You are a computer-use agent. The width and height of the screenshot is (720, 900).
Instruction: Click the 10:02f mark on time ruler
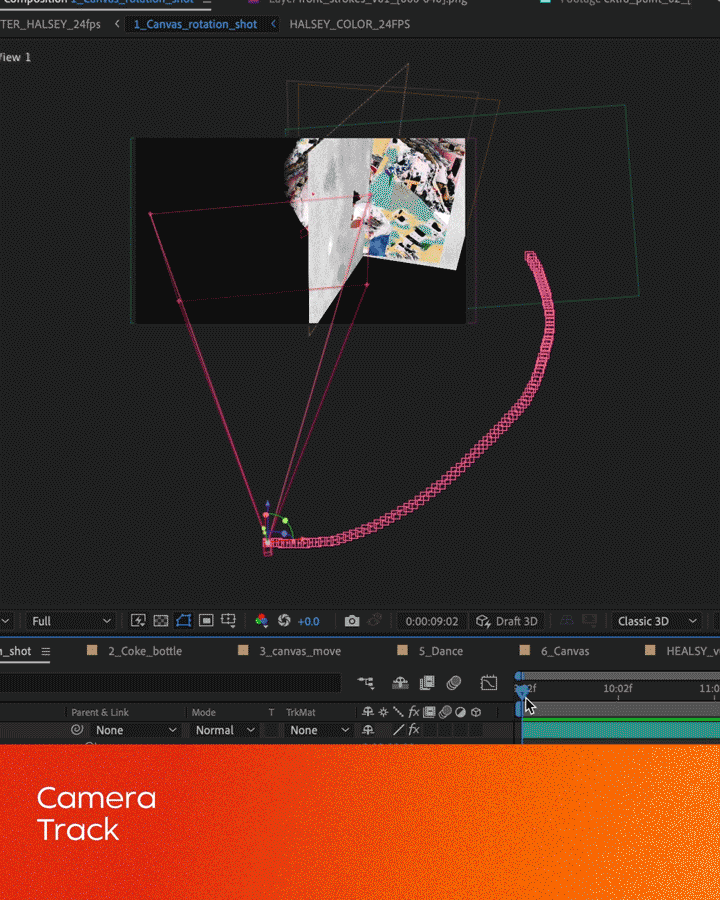(x=618, y=688)
